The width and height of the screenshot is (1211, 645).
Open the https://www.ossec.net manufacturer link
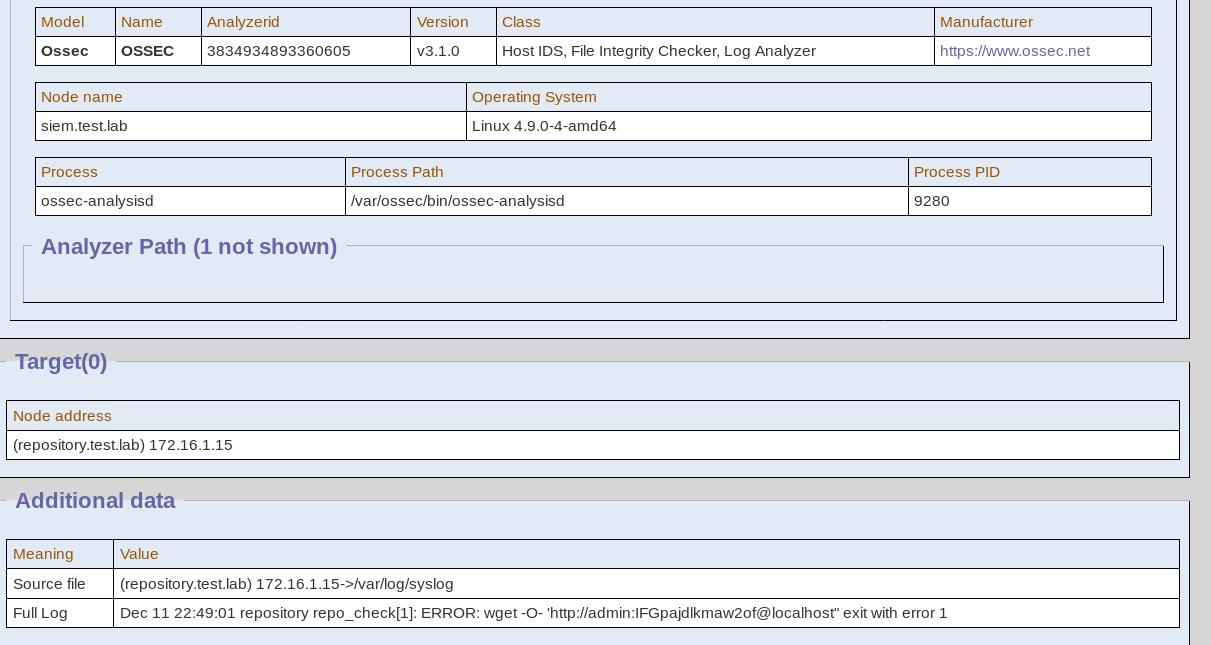pos(1014,51)
